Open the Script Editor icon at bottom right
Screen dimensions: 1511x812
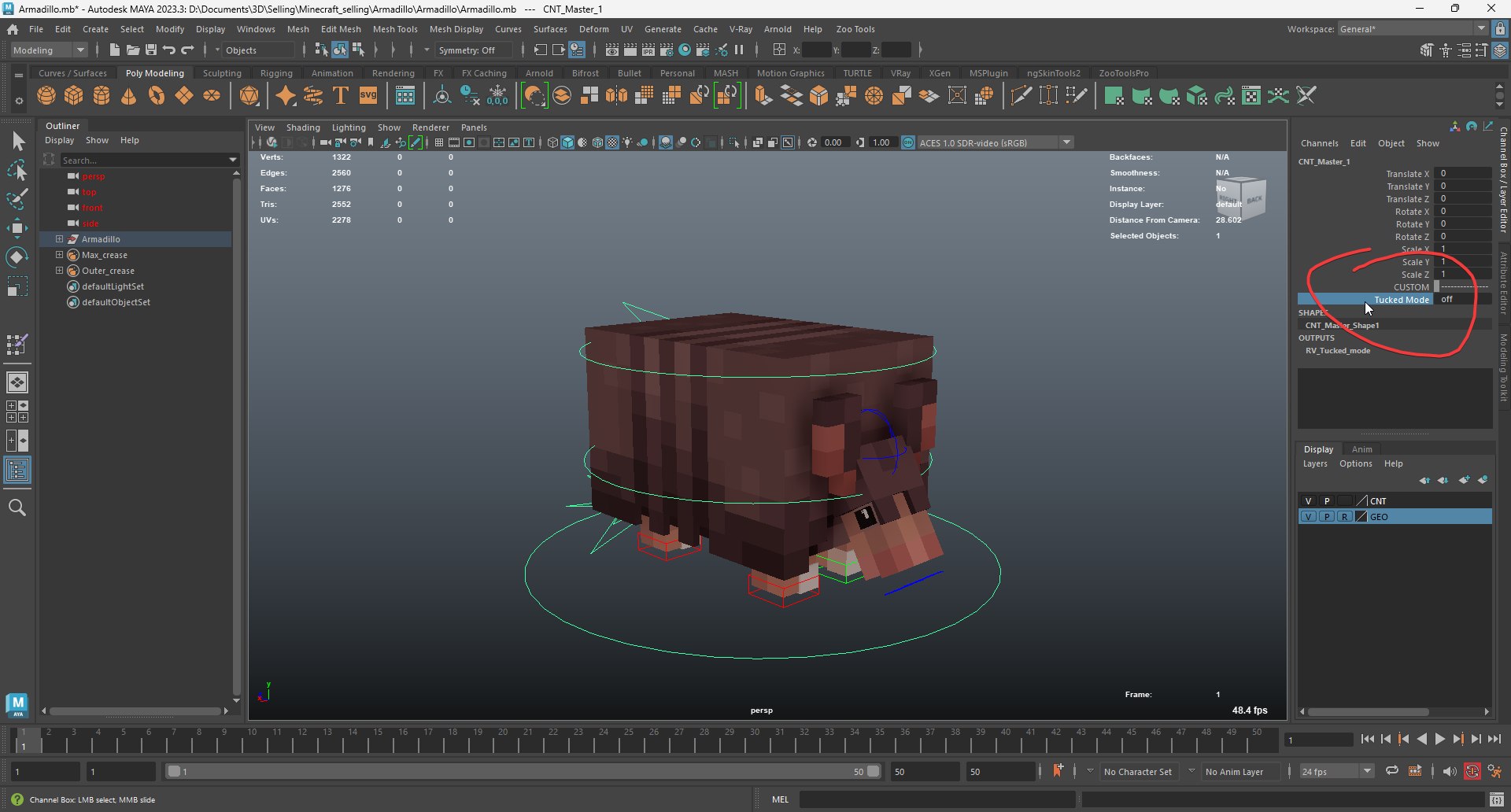pos(1498,799)
